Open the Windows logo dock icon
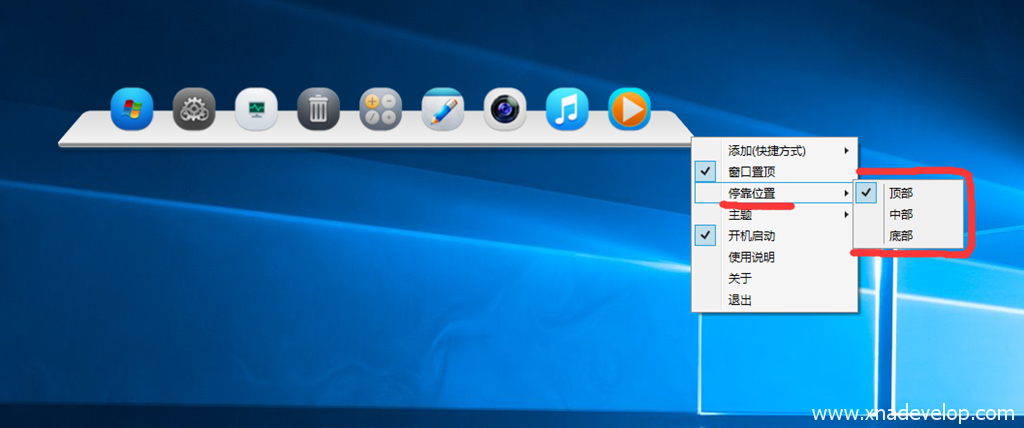Image resolution: width=1024 pixels, height=428 pixels. (132, 109)
